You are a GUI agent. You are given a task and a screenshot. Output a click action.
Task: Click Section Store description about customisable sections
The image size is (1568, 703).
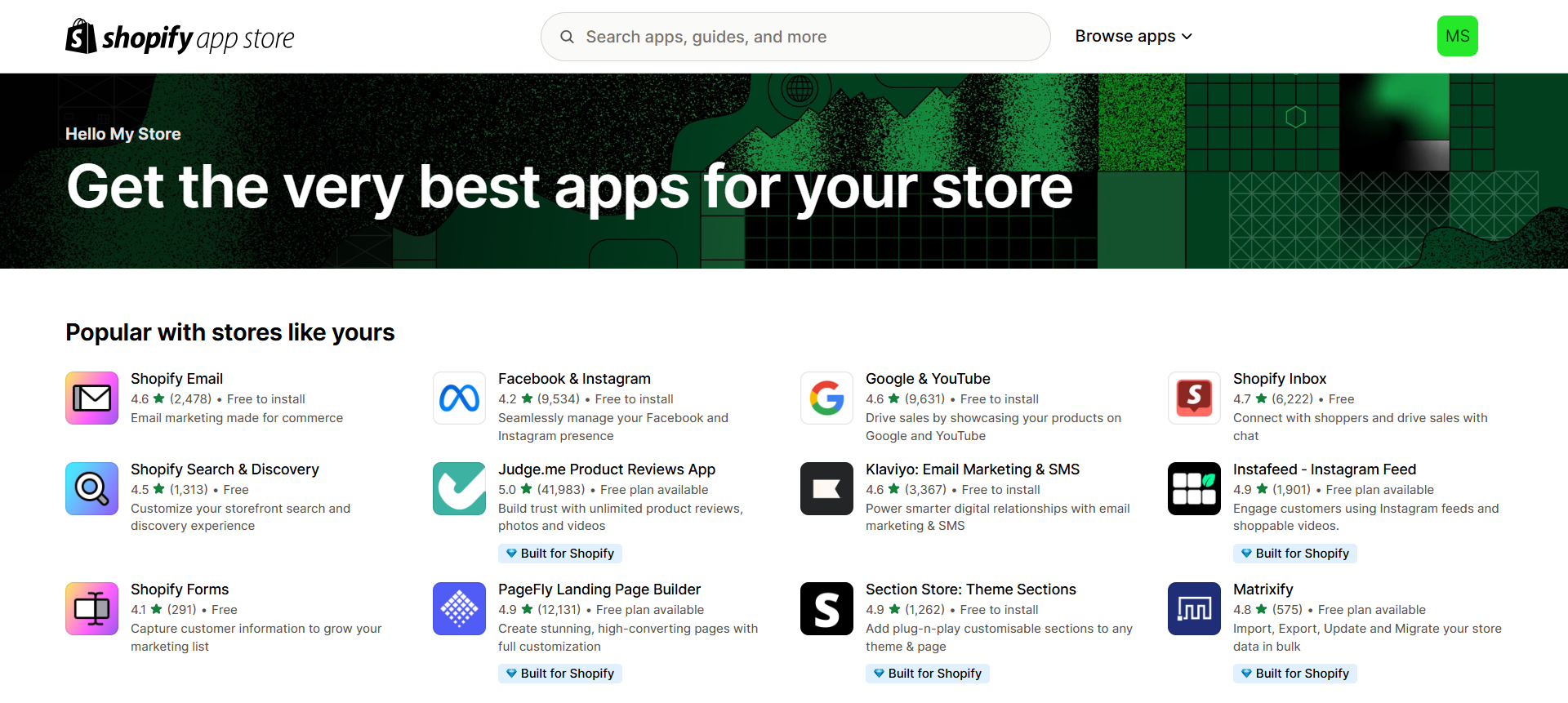point(999,638)
